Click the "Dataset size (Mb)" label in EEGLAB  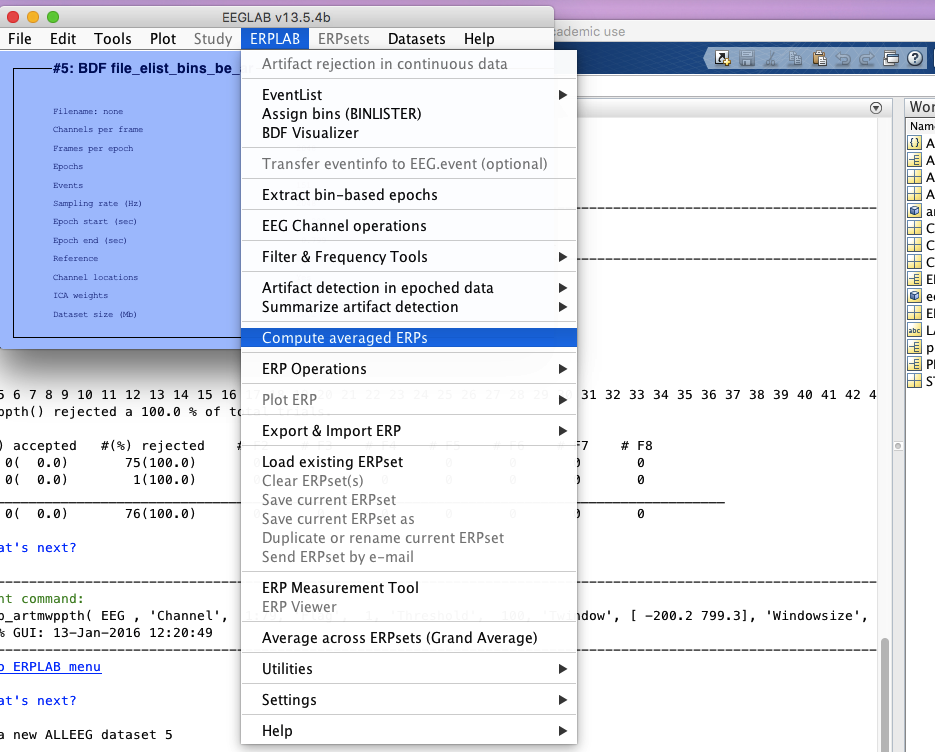[95, 314]
